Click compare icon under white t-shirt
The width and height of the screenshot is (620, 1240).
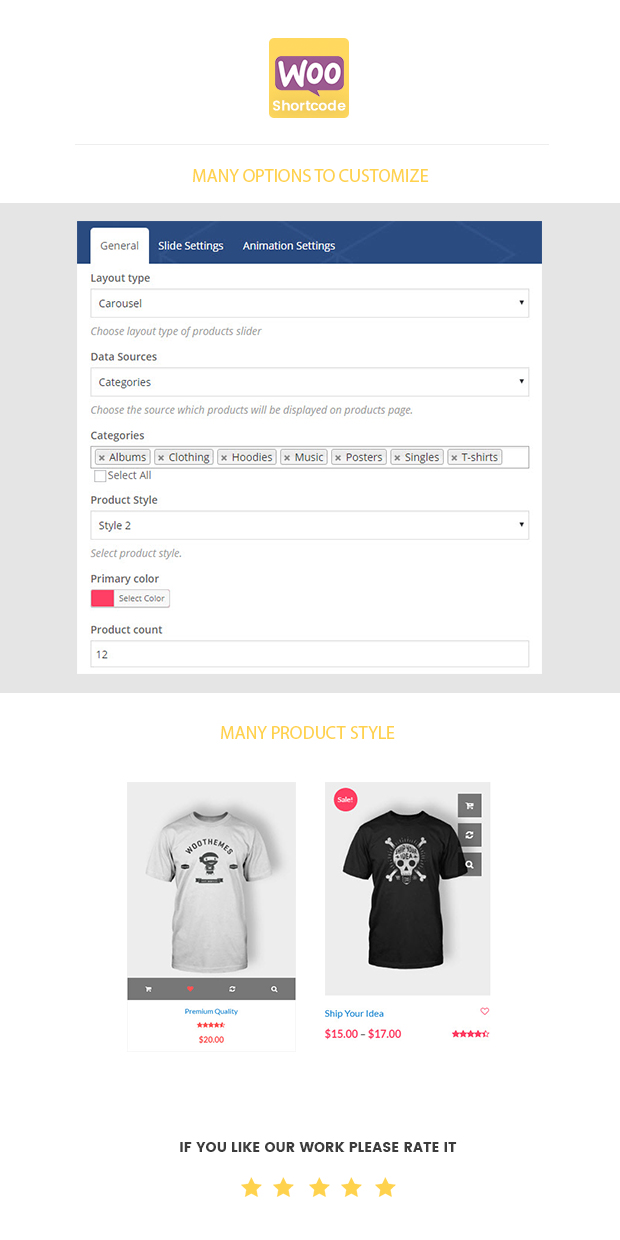click(232, 989)
